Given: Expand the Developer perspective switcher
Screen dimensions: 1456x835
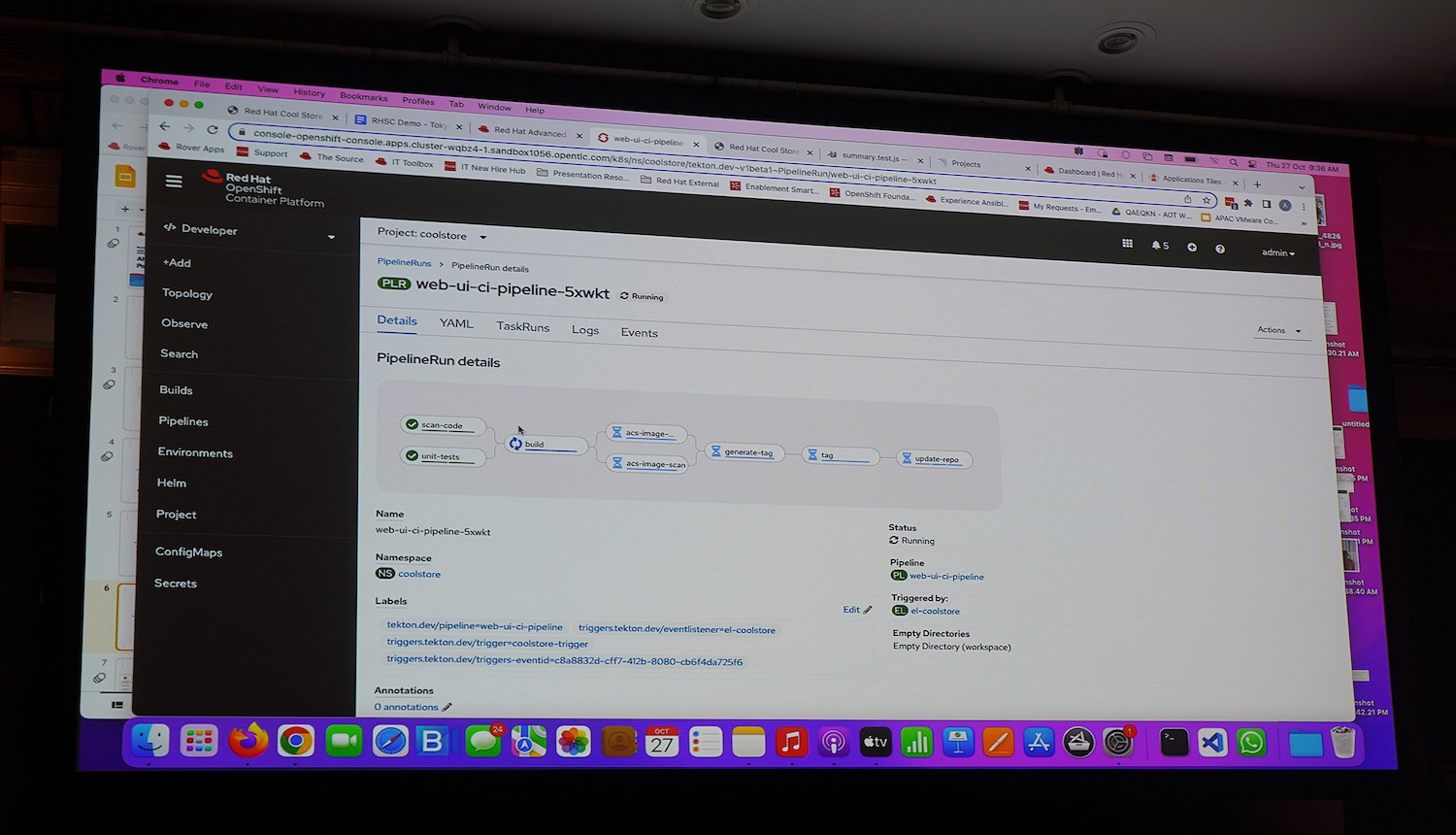Looking at the screenshot, I should coord(249,231).
